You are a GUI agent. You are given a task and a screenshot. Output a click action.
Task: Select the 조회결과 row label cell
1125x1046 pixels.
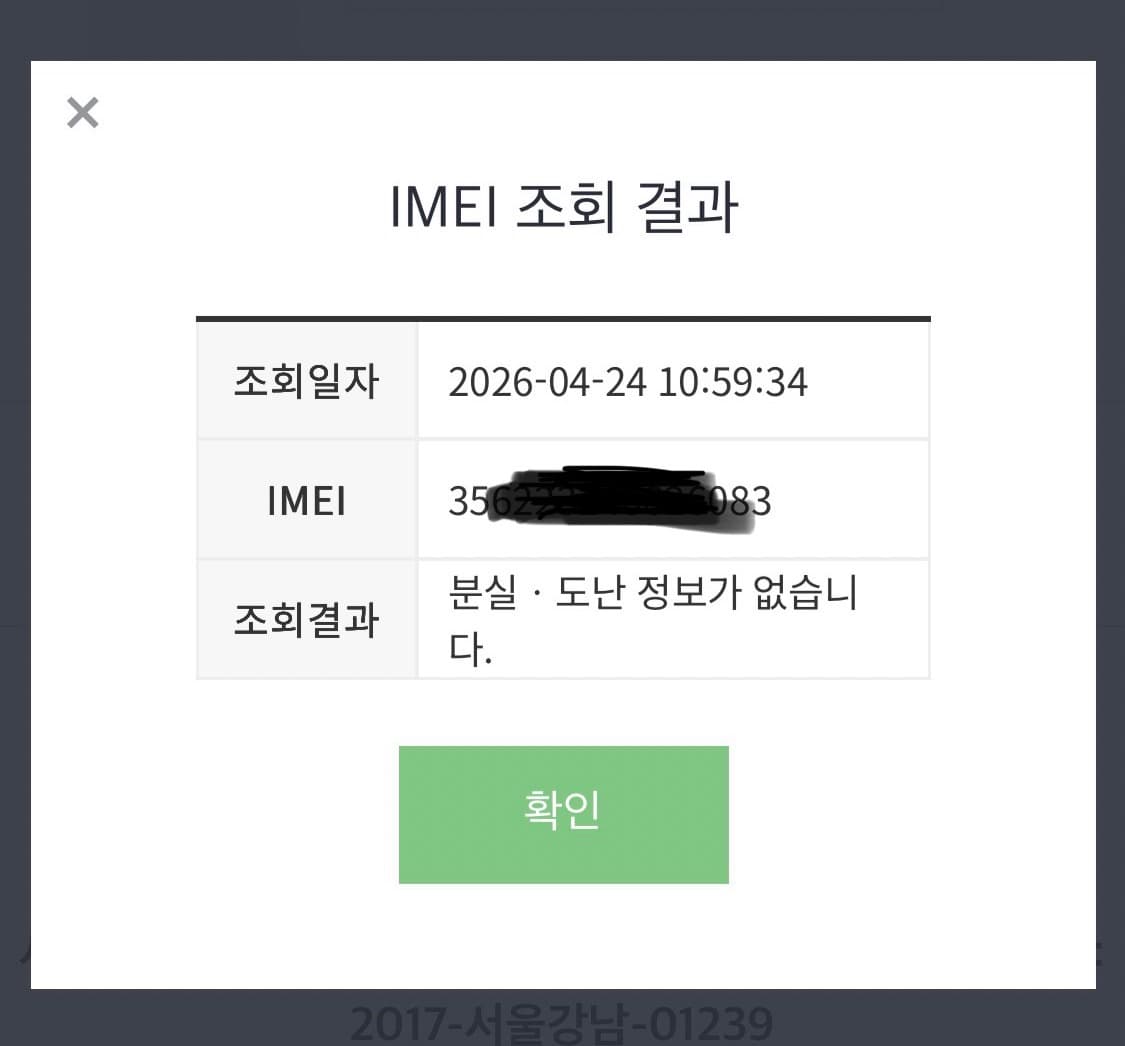click(x=305, y=618)
